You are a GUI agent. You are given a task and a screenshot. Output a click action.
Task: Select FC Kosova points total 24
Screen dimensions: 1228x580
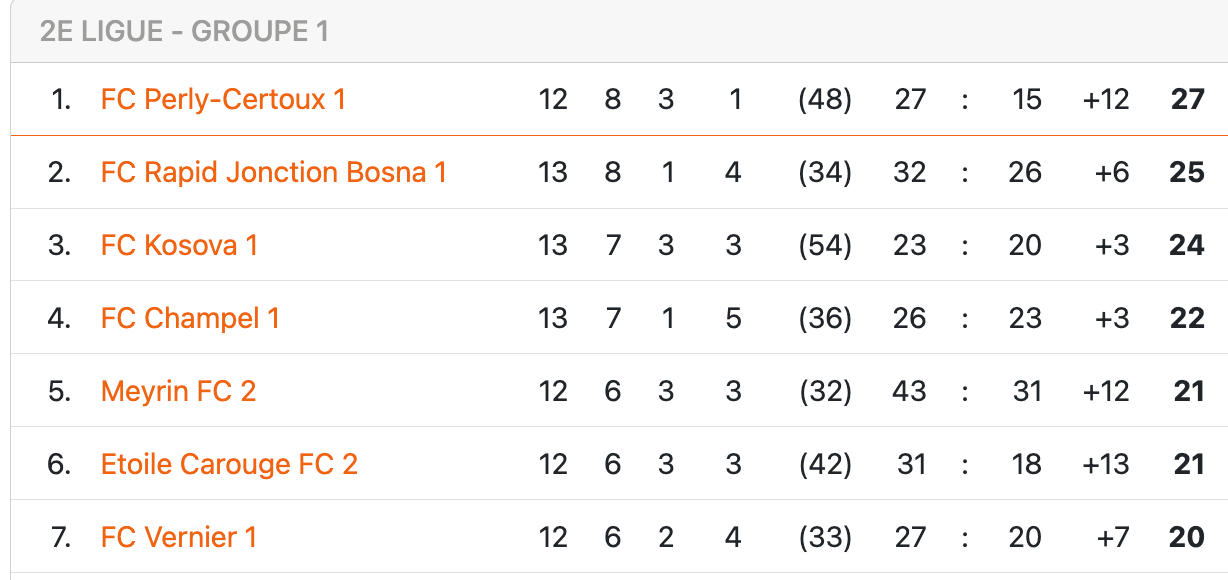click(1187, 245)
